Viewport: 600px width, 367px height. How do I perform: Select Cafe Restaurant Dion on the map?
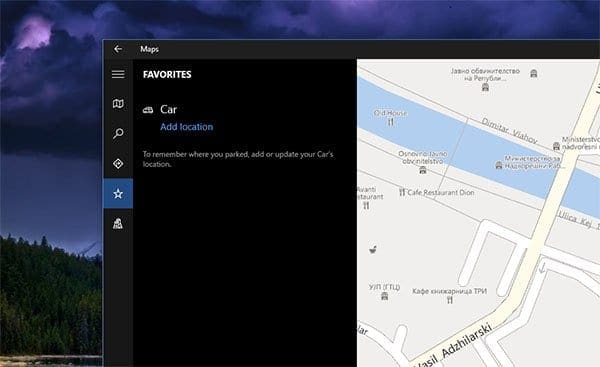coord(438,192)
